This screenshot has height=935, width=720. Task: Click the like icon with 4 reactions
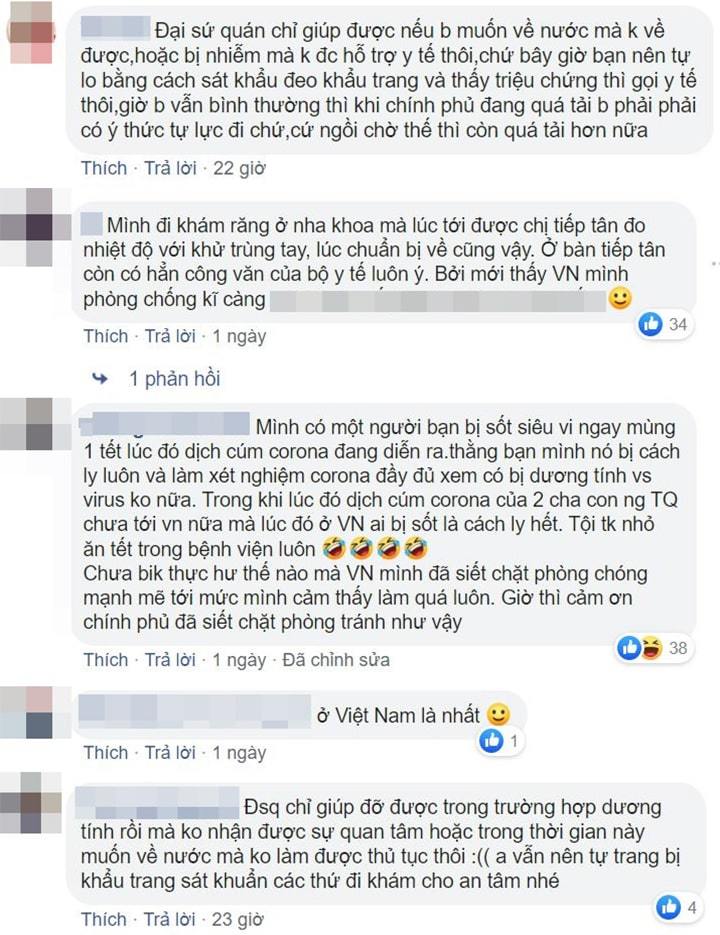(x=669, y=908)
